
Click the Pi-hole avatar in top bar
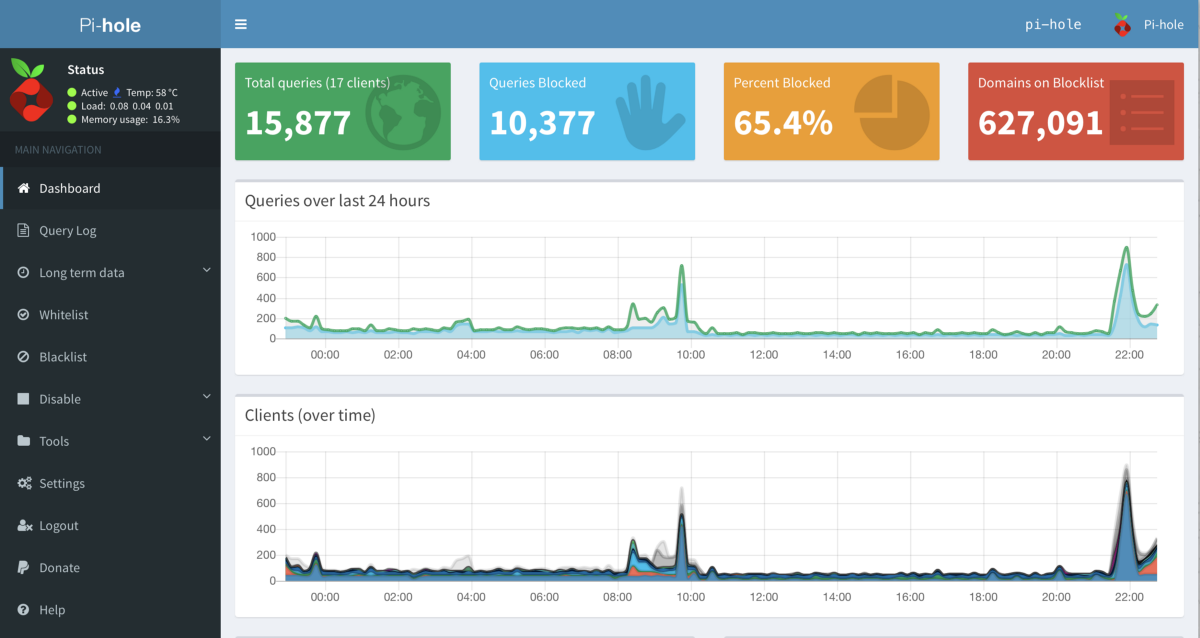pyautogui.click(x=1122, y=25)
